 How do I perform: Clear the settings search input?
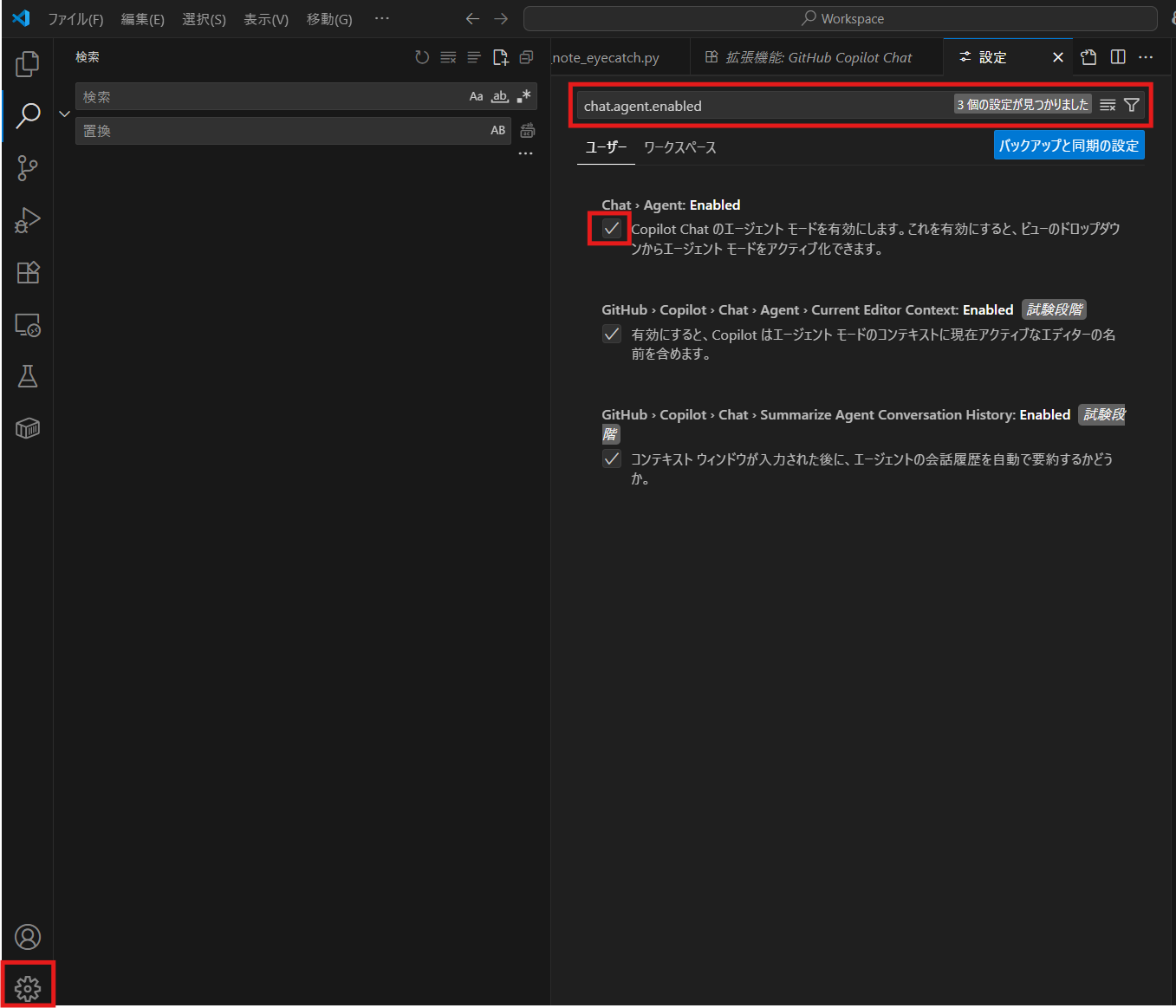[1108, 105]
